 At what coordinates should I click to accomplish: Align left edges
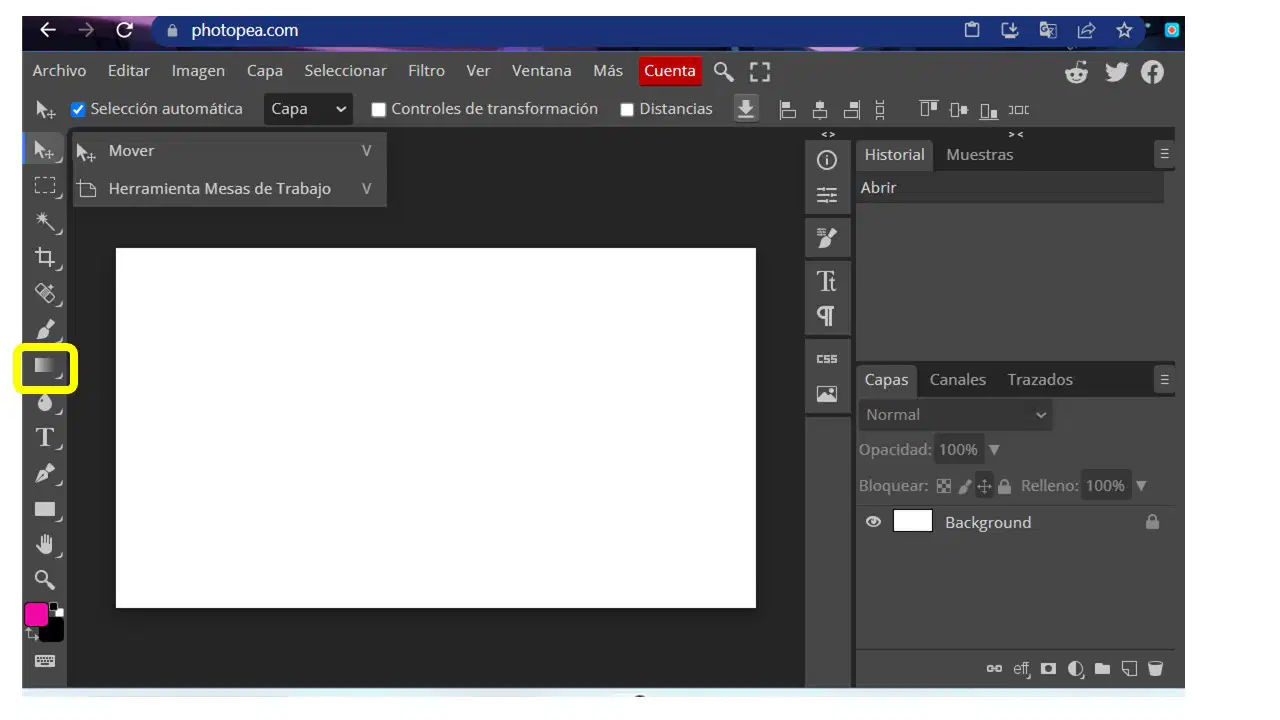pyautogui.click(x=788, y=110)
